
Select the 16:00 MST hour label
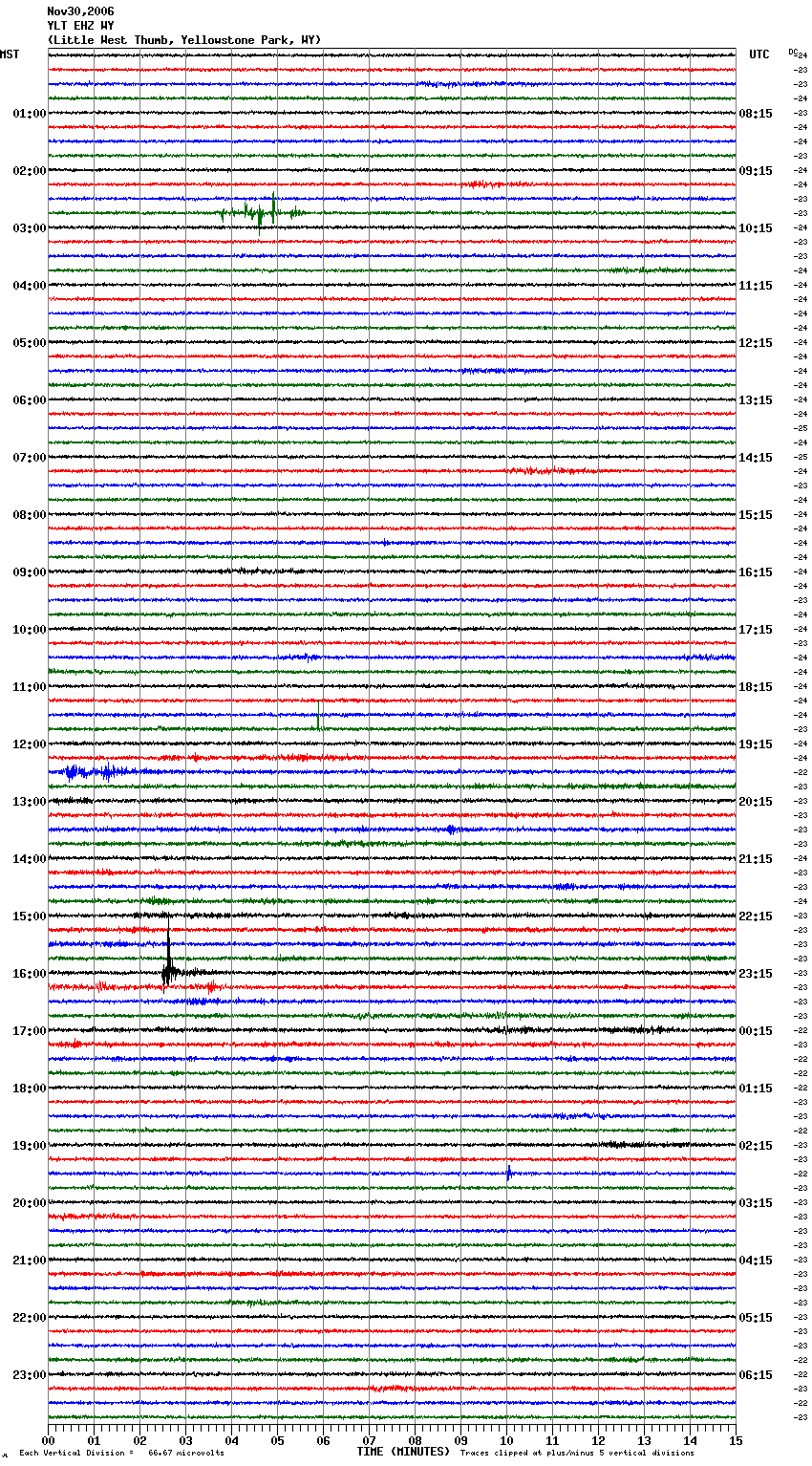click(x=29, y=974)
